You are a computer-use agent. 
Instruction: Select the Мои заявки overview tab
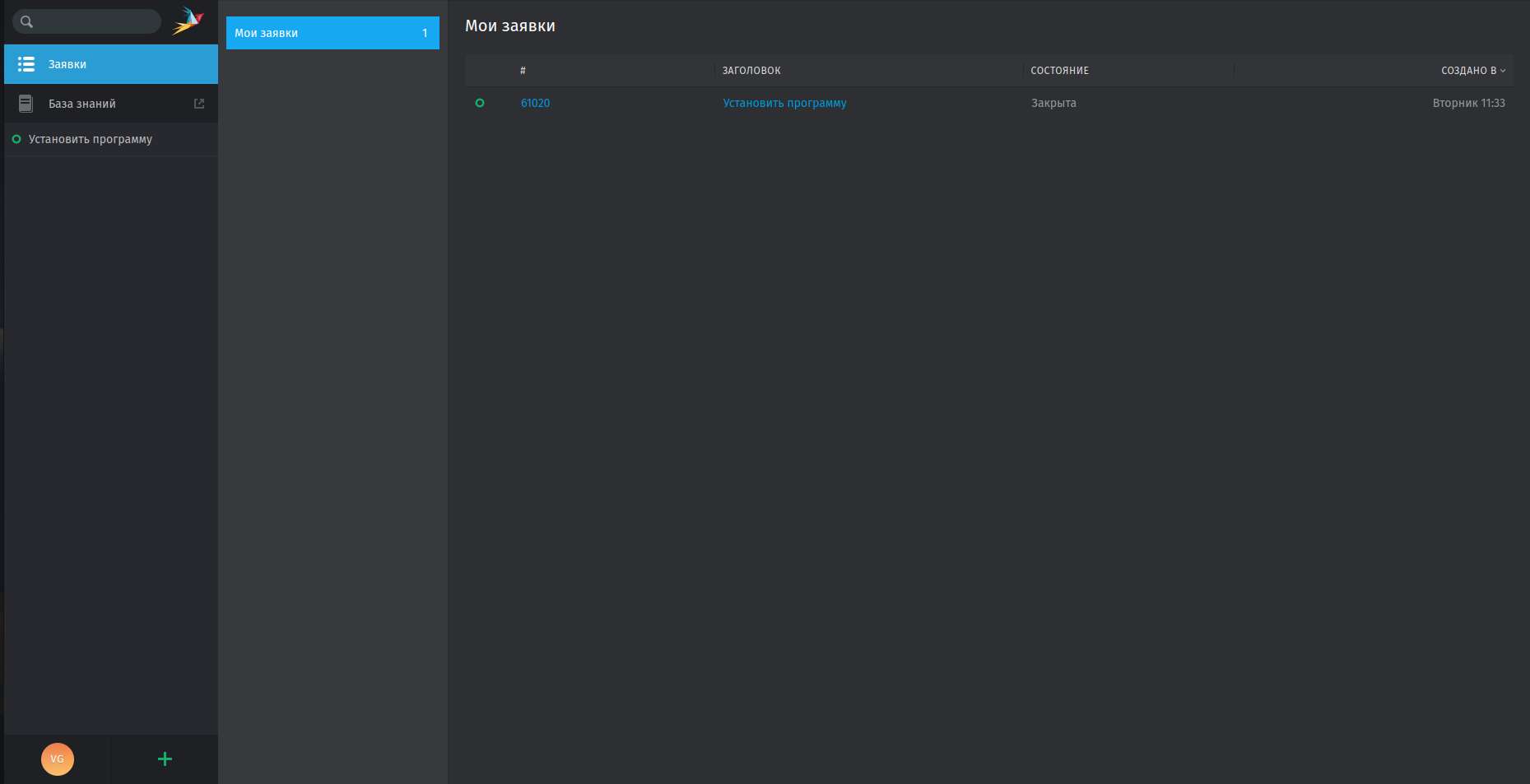(321, 33)
